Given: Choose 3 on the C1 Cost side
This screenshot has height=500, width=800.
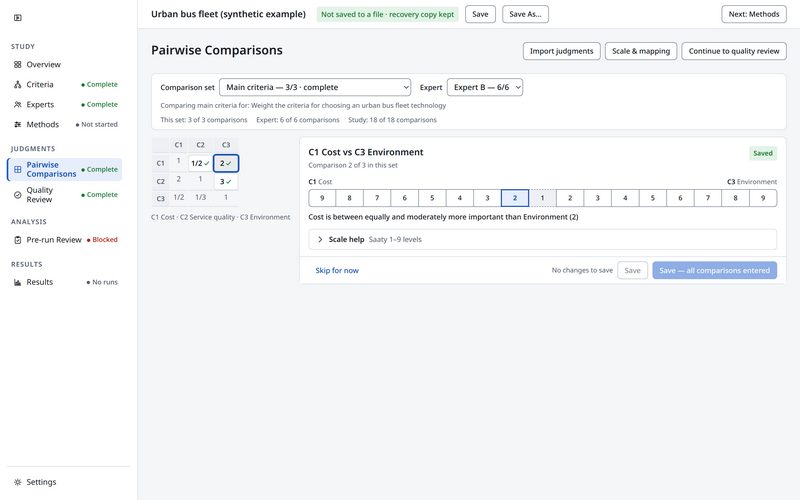Looking at the screenshot, I should (487, 198).
